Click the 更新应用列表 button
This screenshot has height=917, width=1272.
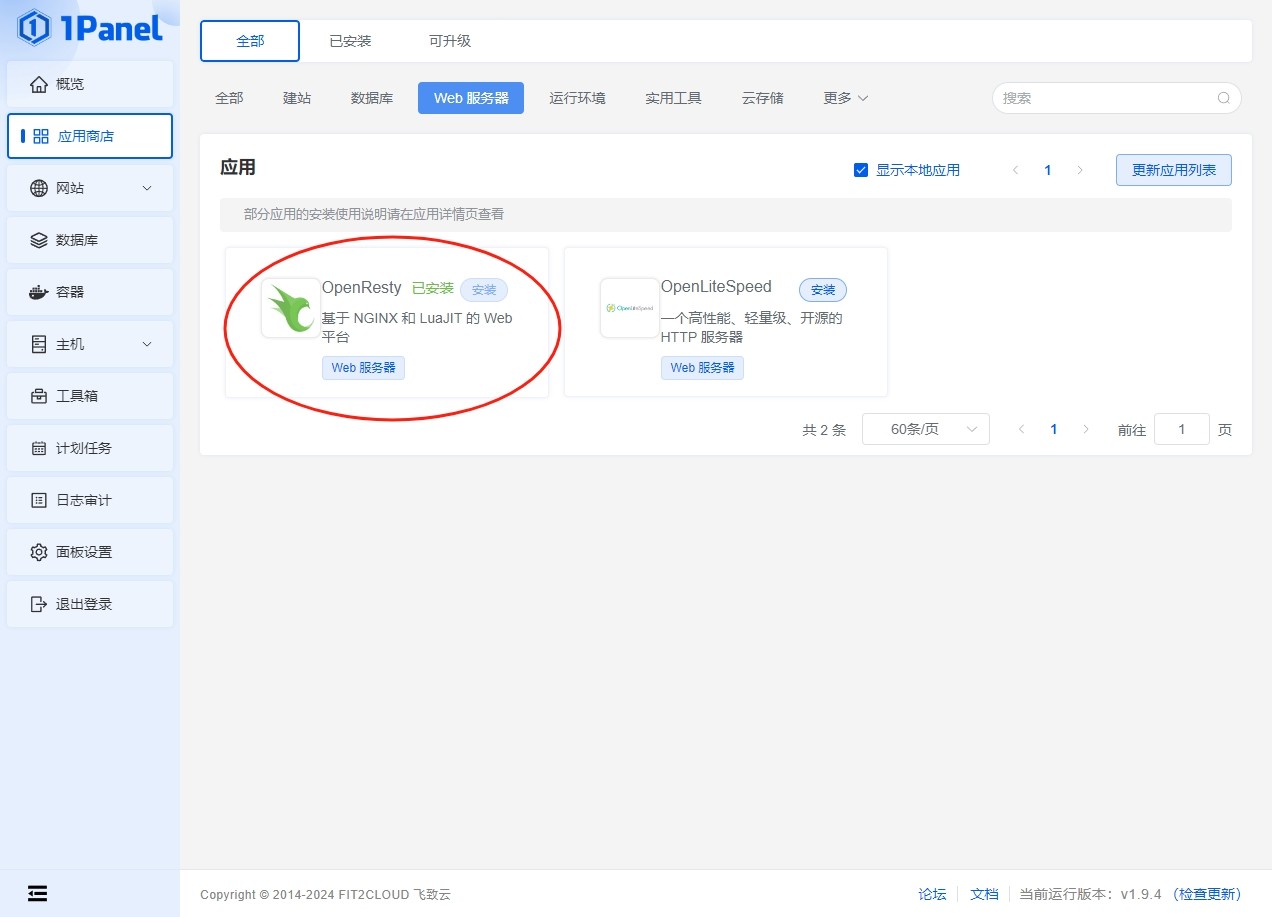(1174, 170)
